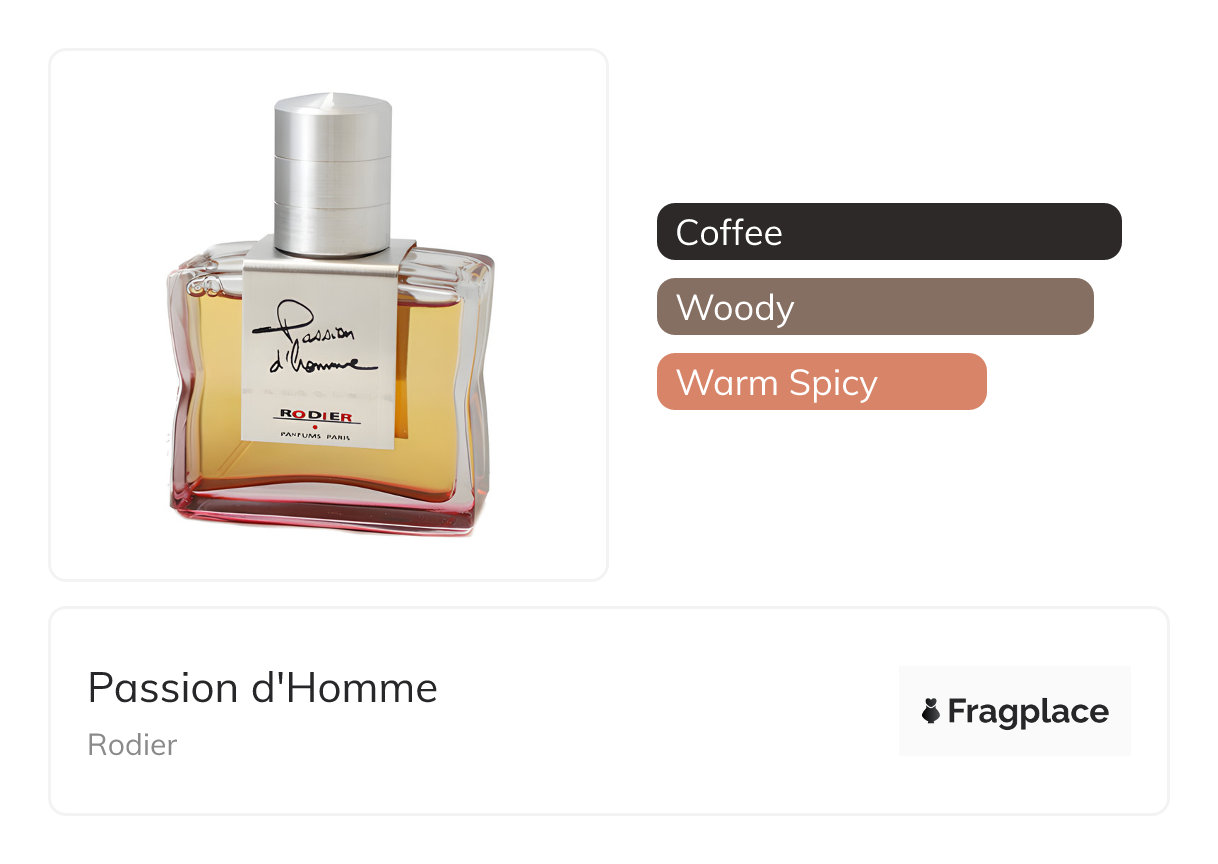Screen dimensions: 1218x864
Task: Click the product info card background
Action: coord(608,711)
